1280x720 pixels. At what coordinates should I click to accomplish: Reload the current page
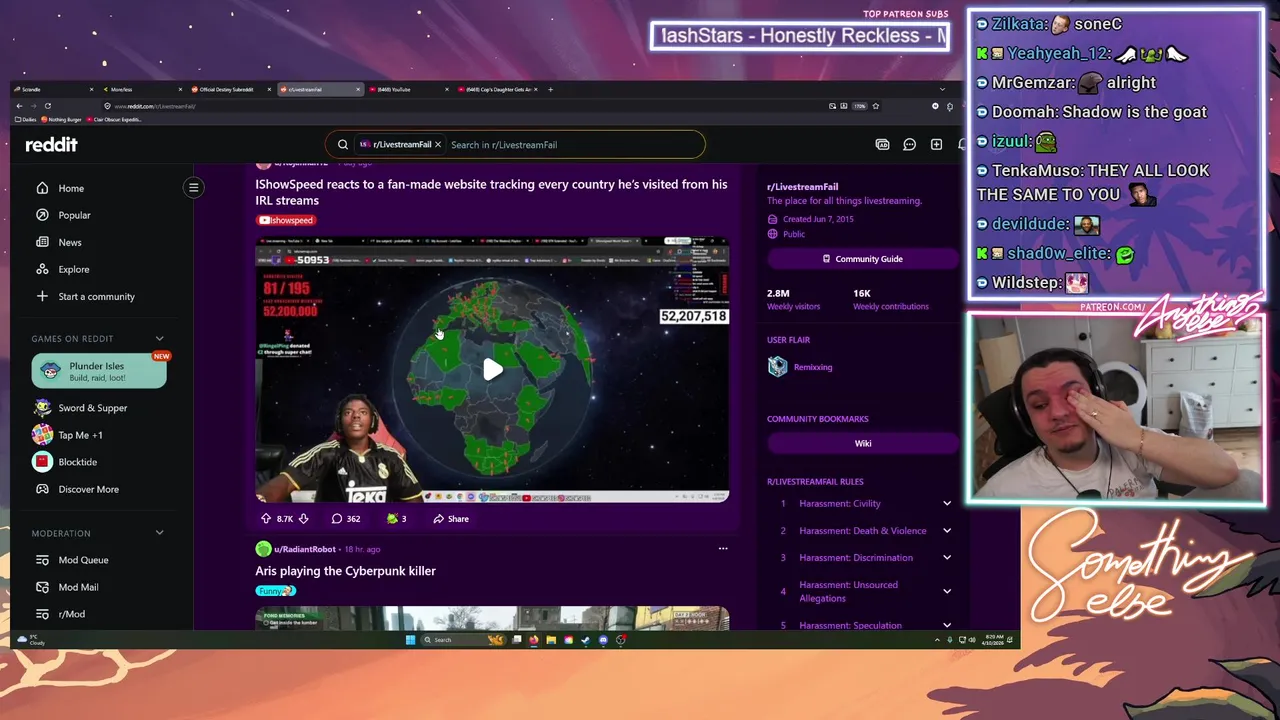point(47,106)
